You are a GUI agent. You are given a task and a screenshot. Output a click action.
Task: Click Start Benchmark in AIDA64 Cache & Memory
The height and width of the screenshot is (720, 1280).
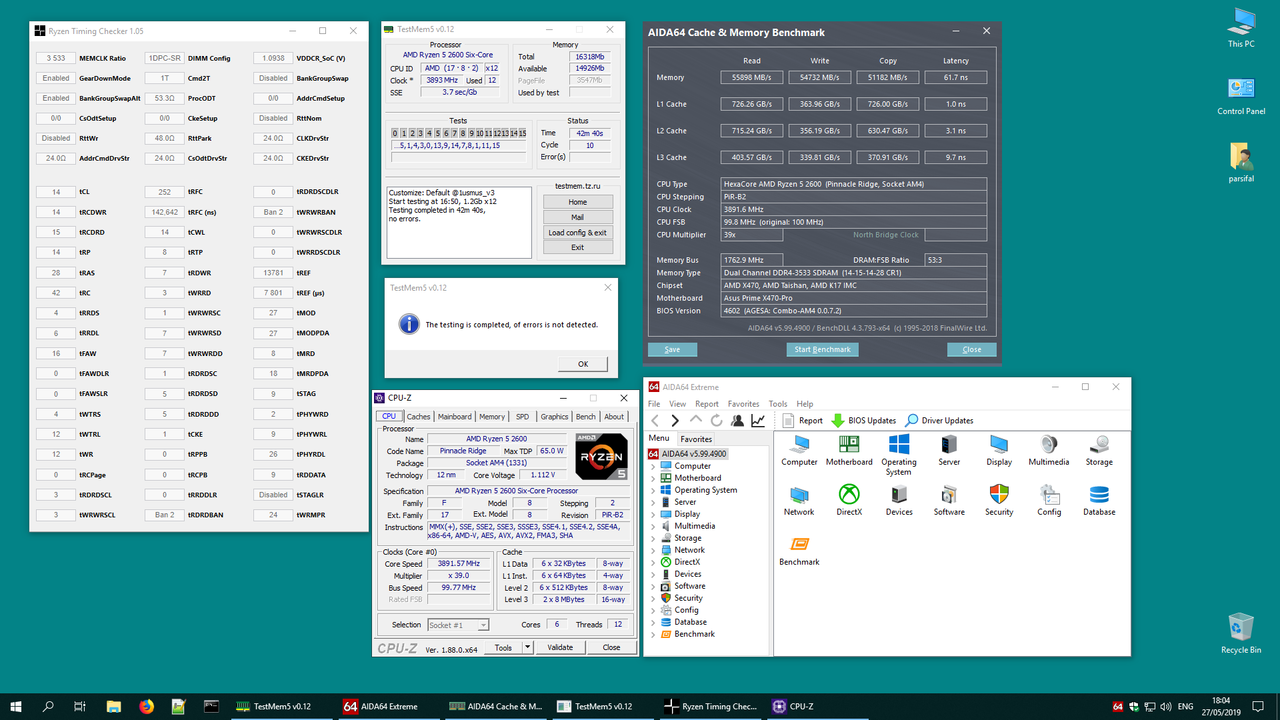[823, 349]
